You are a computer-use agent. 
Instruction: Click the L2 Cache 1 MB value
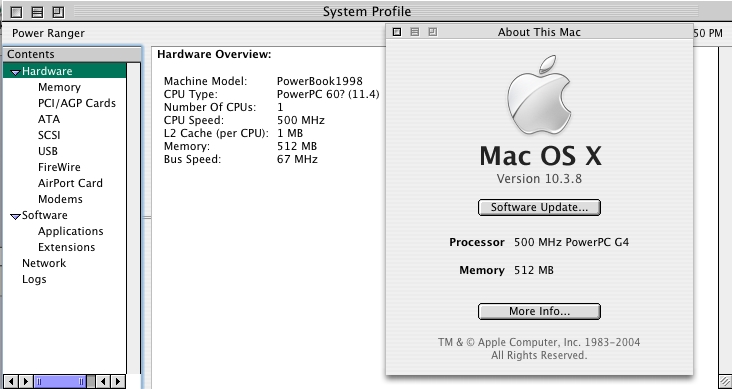point(290,133)
